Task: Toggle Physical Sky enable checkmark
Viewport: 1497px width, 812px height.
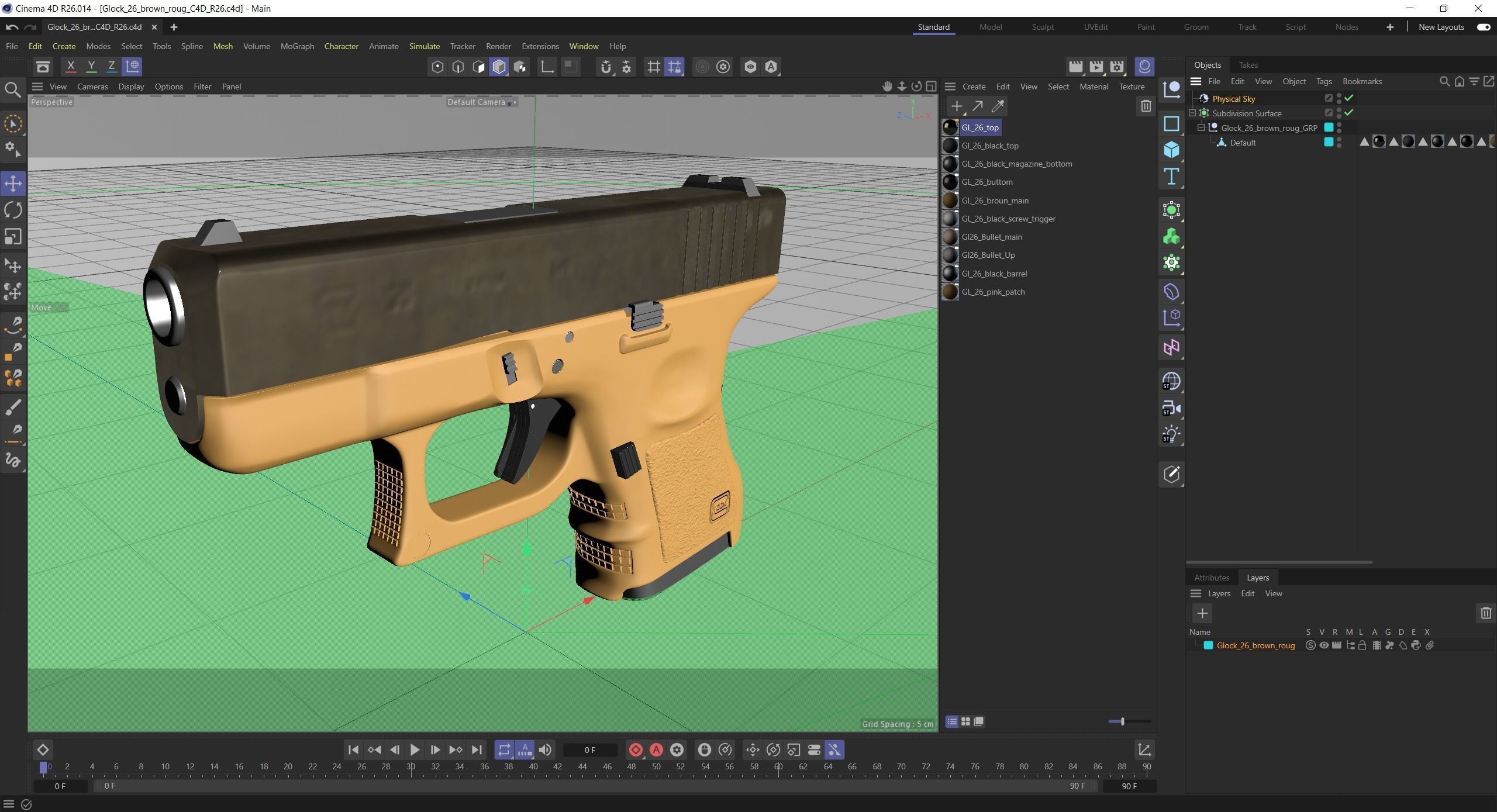Action: click(1348, 98)
